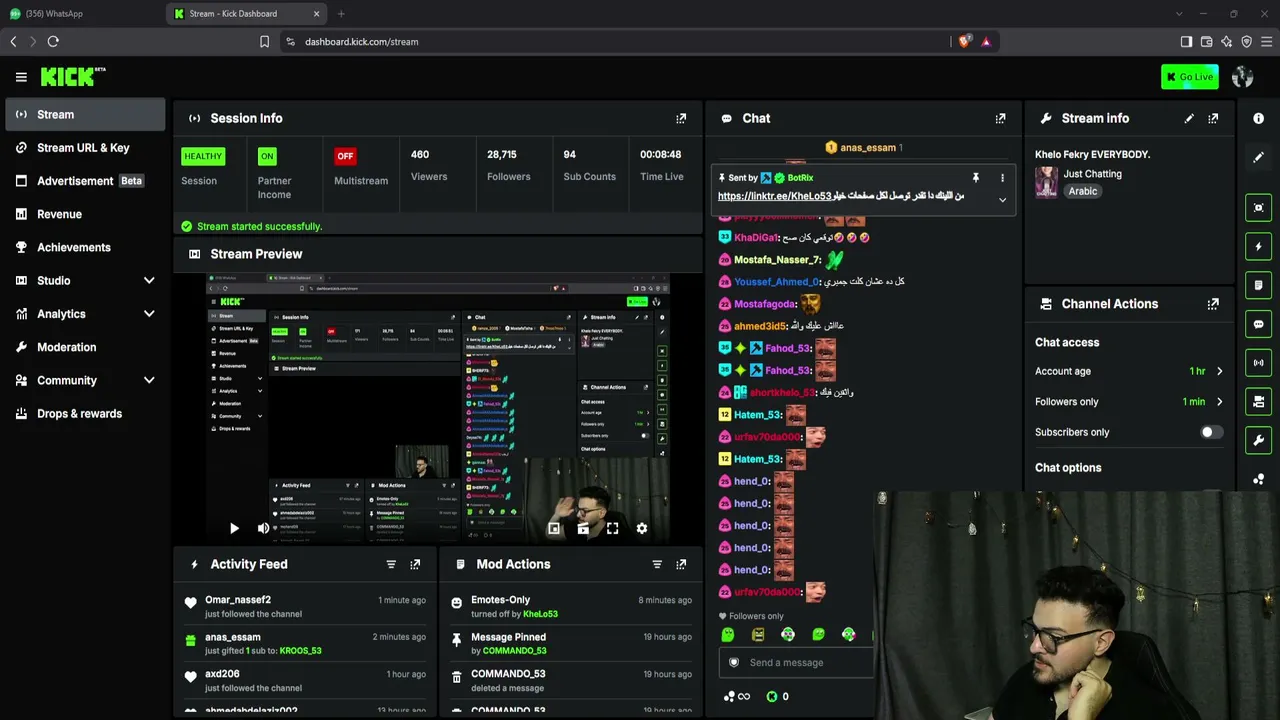Viewport: 1280px width, 720px height.
Task: Click KROOS_53 username in Activity Feed
Action: tap(300, 651)
